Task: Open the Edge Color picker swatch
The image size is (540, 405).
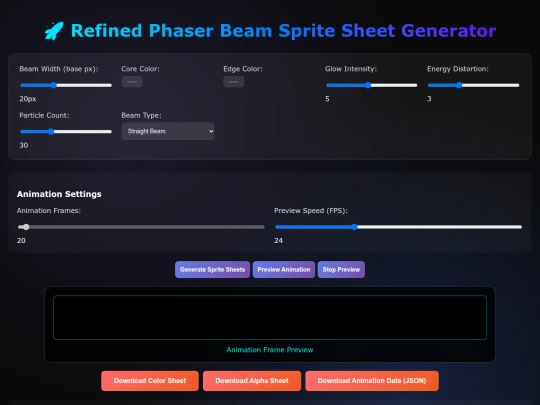Action: [x=233, y=82]
